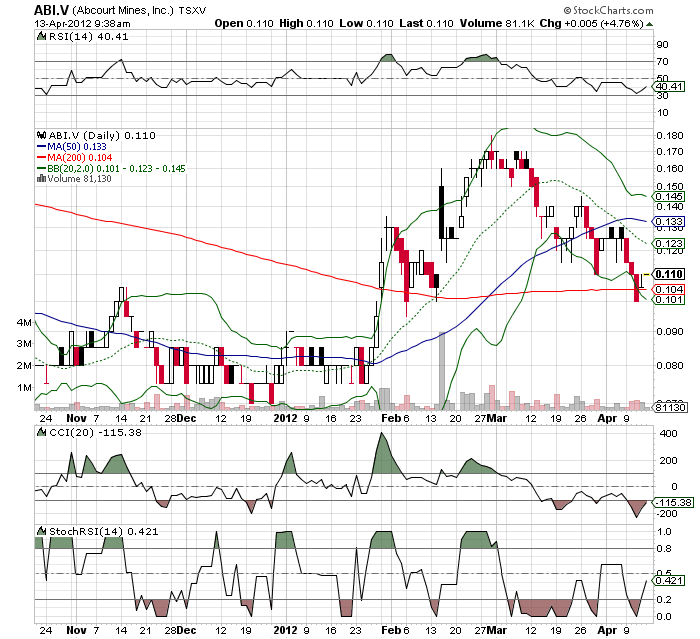Click the 0.145 upper Bollinger price tag

point(668,197)
